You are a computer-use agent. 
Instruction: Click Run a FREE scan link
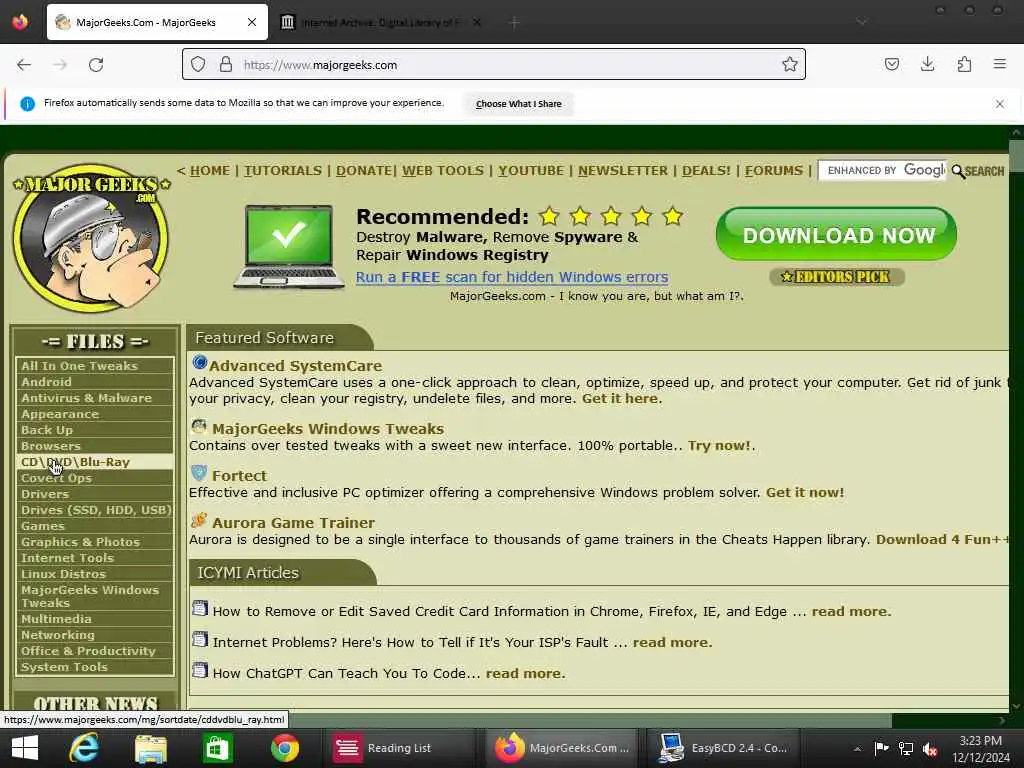pos(512,277)
